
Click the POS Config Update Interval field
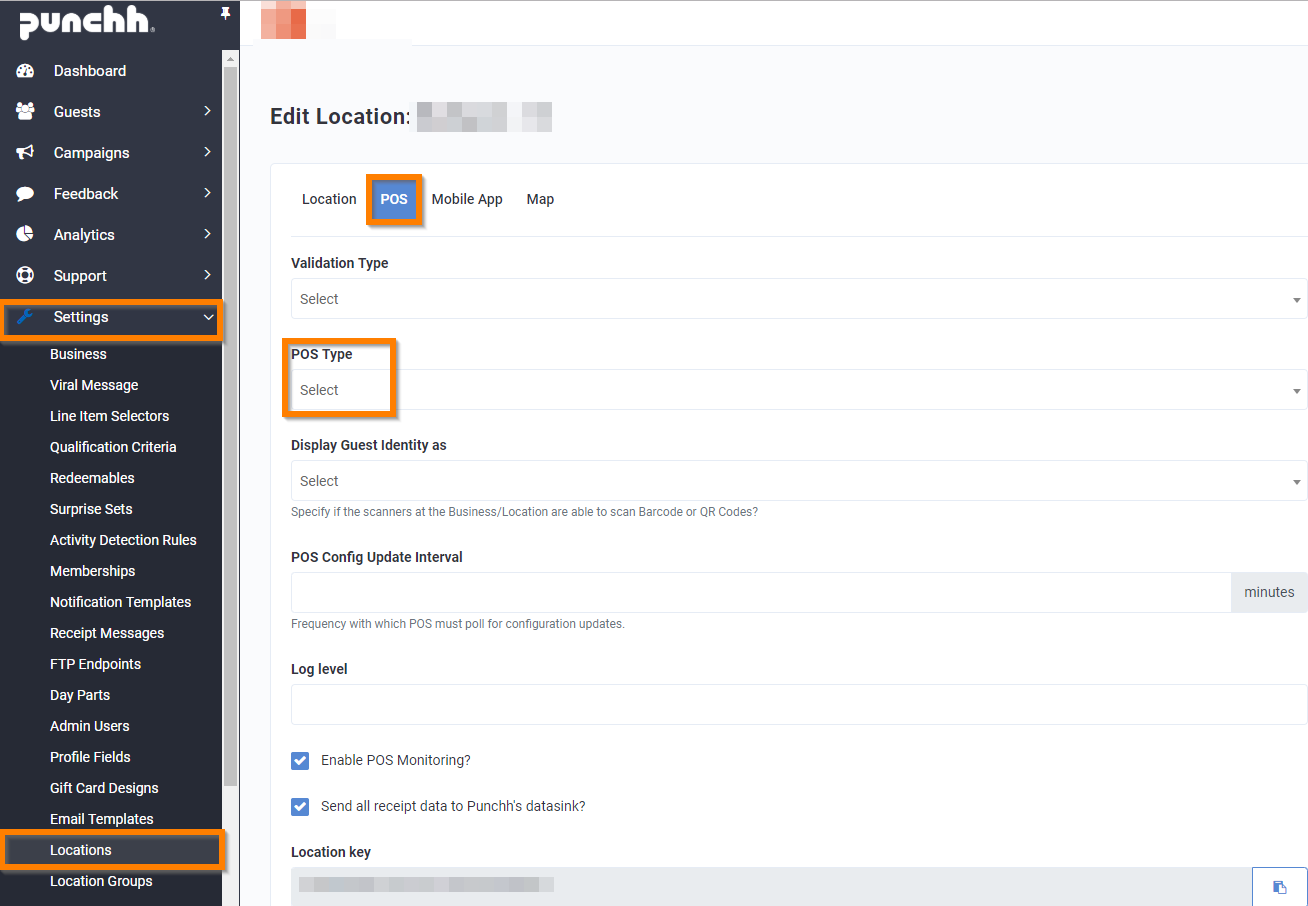[x=760, y=593]
